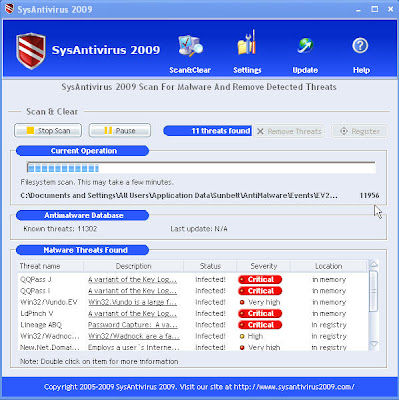Click the Known threats: 11302 text
399x400 pixels.
click(x=60, y=229)
